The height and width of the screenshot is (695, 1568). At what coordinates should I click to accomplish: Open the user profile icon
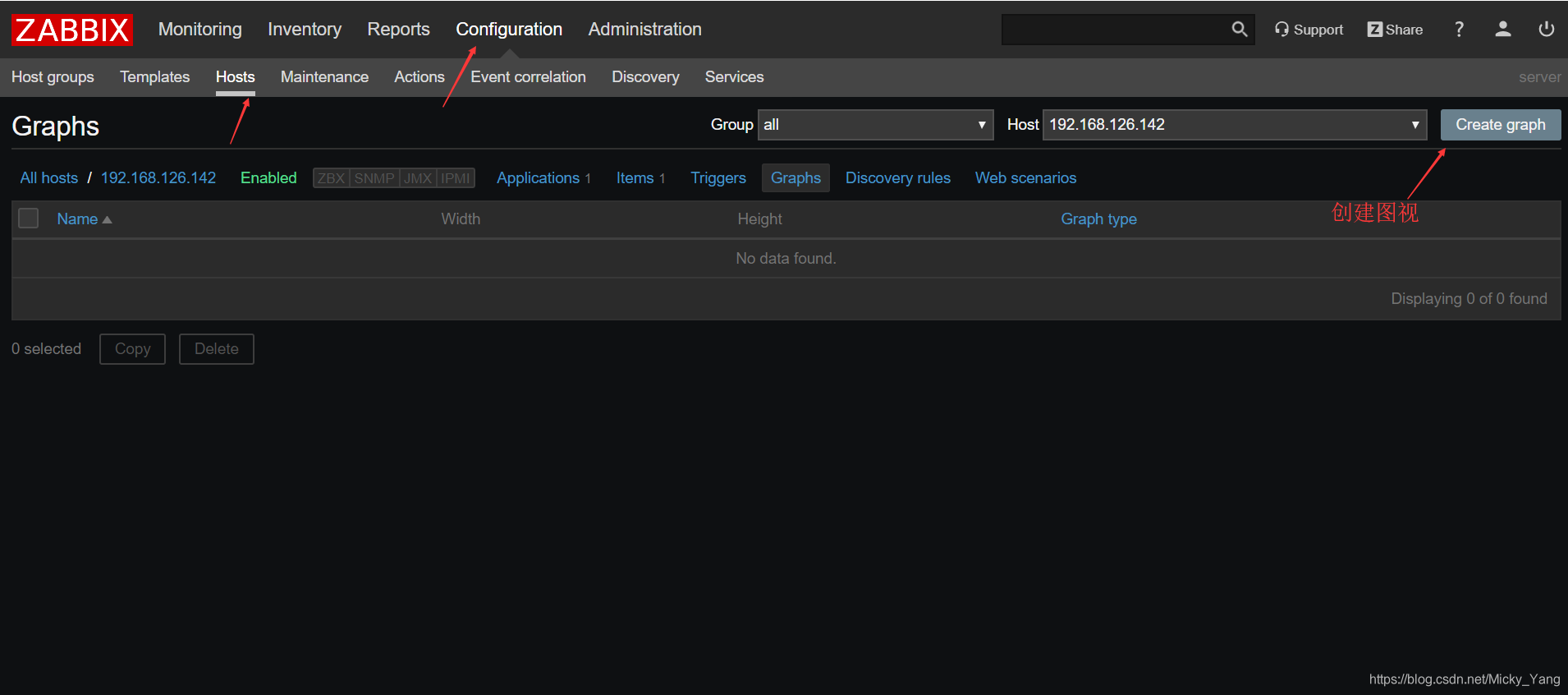coord(1502,30)
